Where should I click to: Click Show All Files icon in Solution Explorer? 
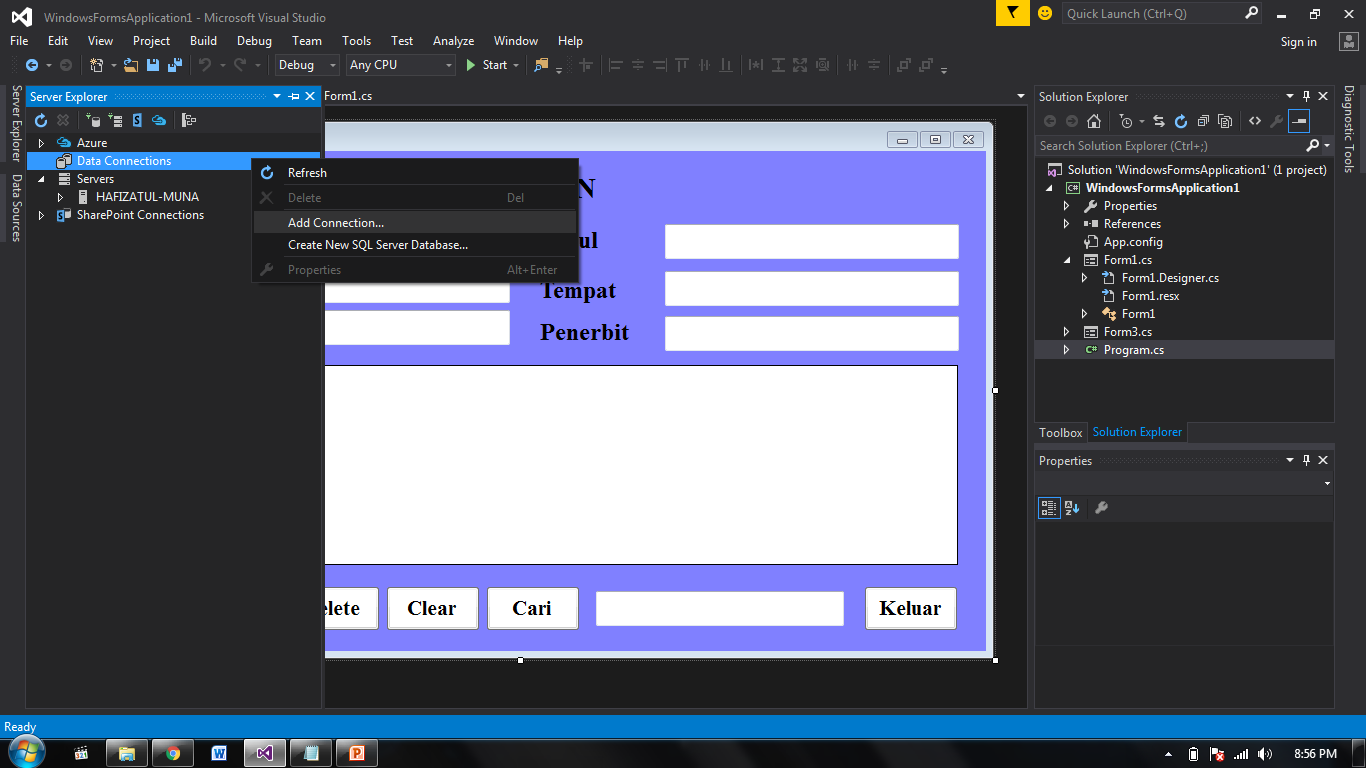coord(1225,121)
